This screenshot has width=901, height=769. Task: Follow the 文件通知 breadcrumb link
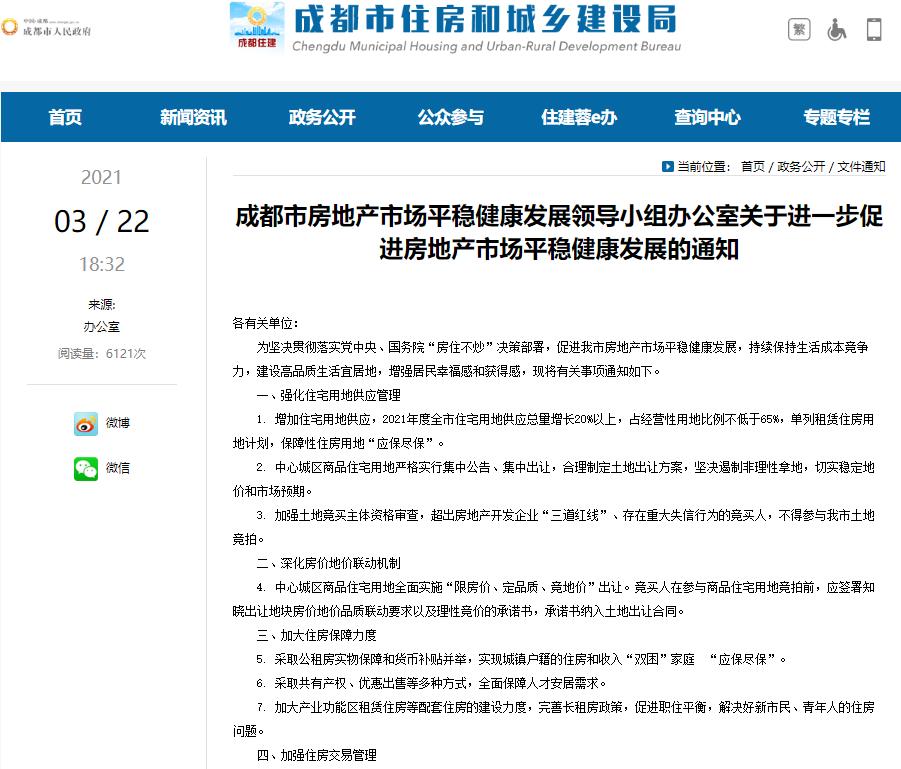click(x=861, y=167)
